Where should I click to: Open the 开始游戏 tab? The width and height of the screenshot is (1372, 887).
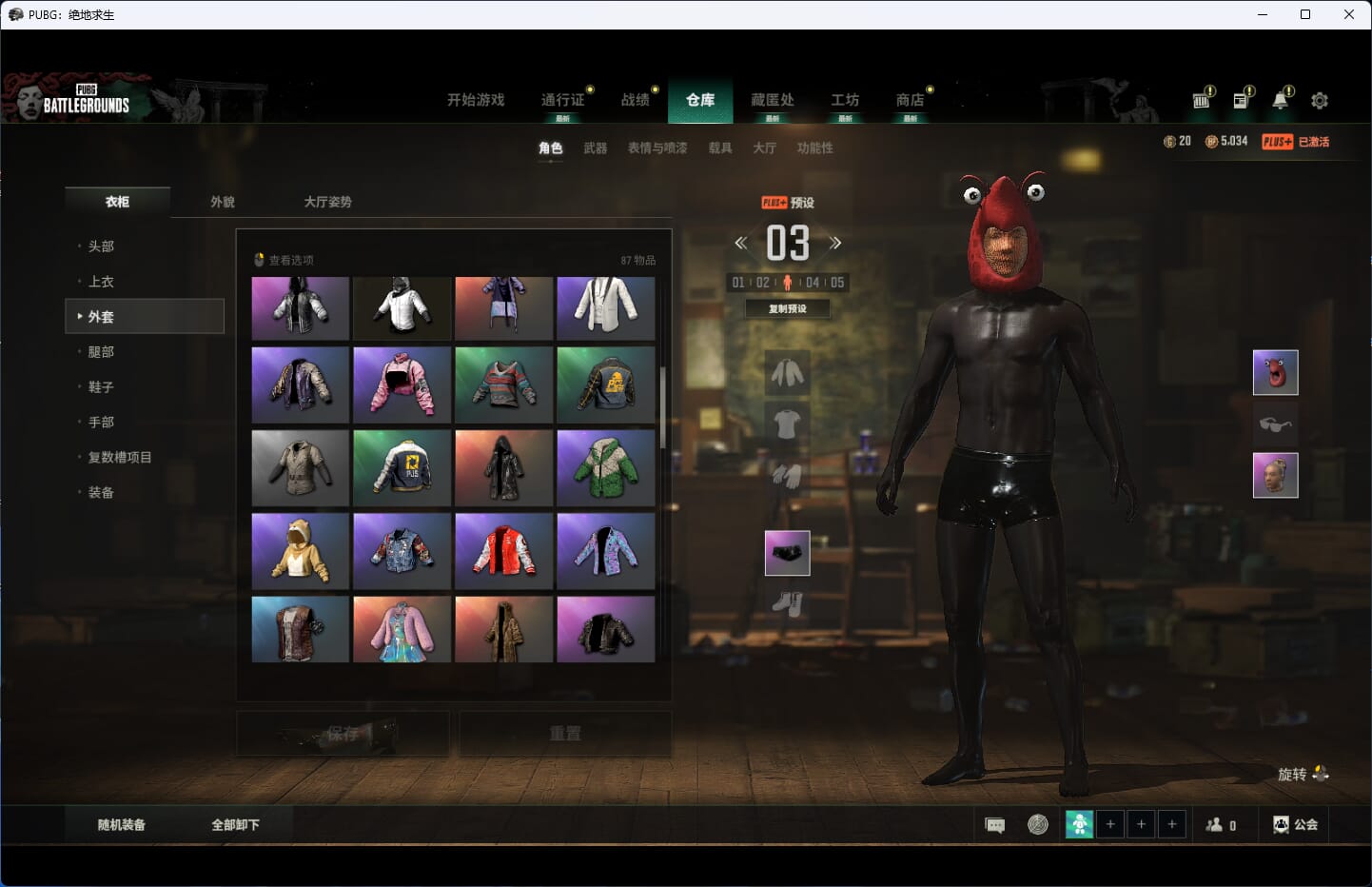pos(476,100)
